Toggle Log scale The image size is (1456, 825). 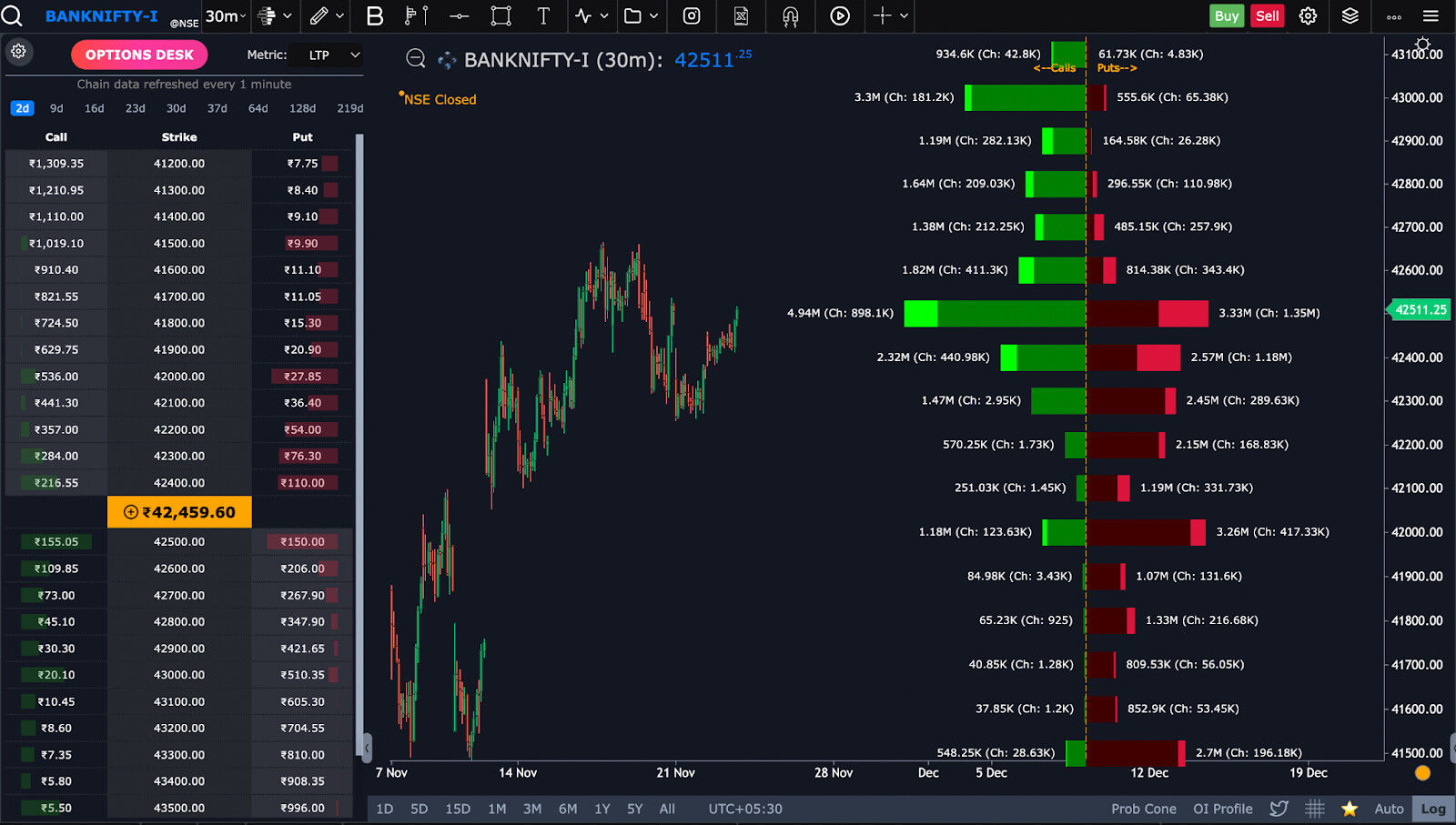[1433, 809]
